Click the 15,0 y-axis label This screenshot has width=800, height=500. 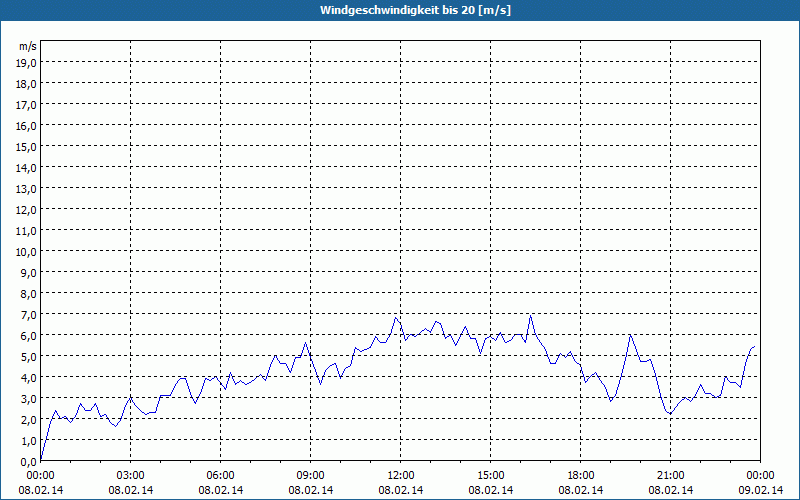click(x=27, y=146)
